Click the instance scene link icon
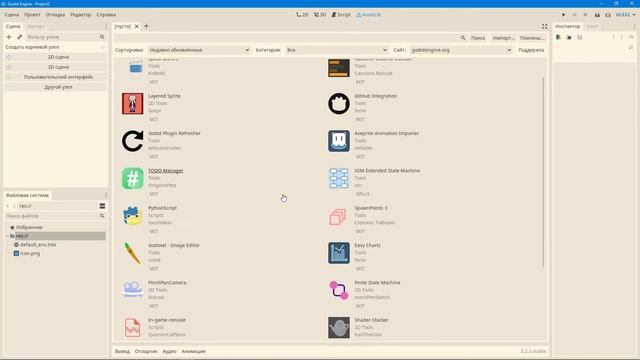This screenshot has height=360, width=640. pos(19,37)
